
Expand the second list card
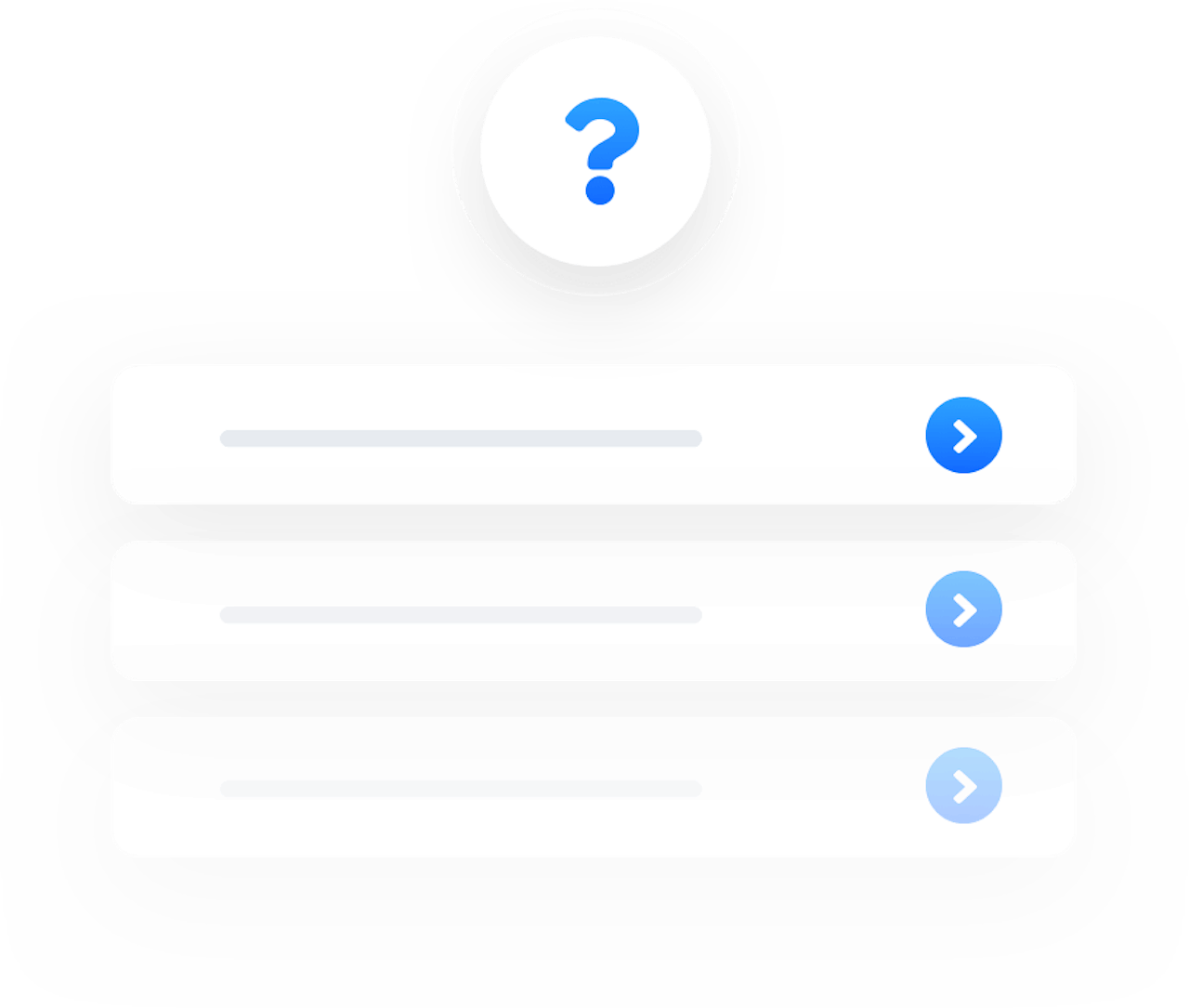coord(594,610)
